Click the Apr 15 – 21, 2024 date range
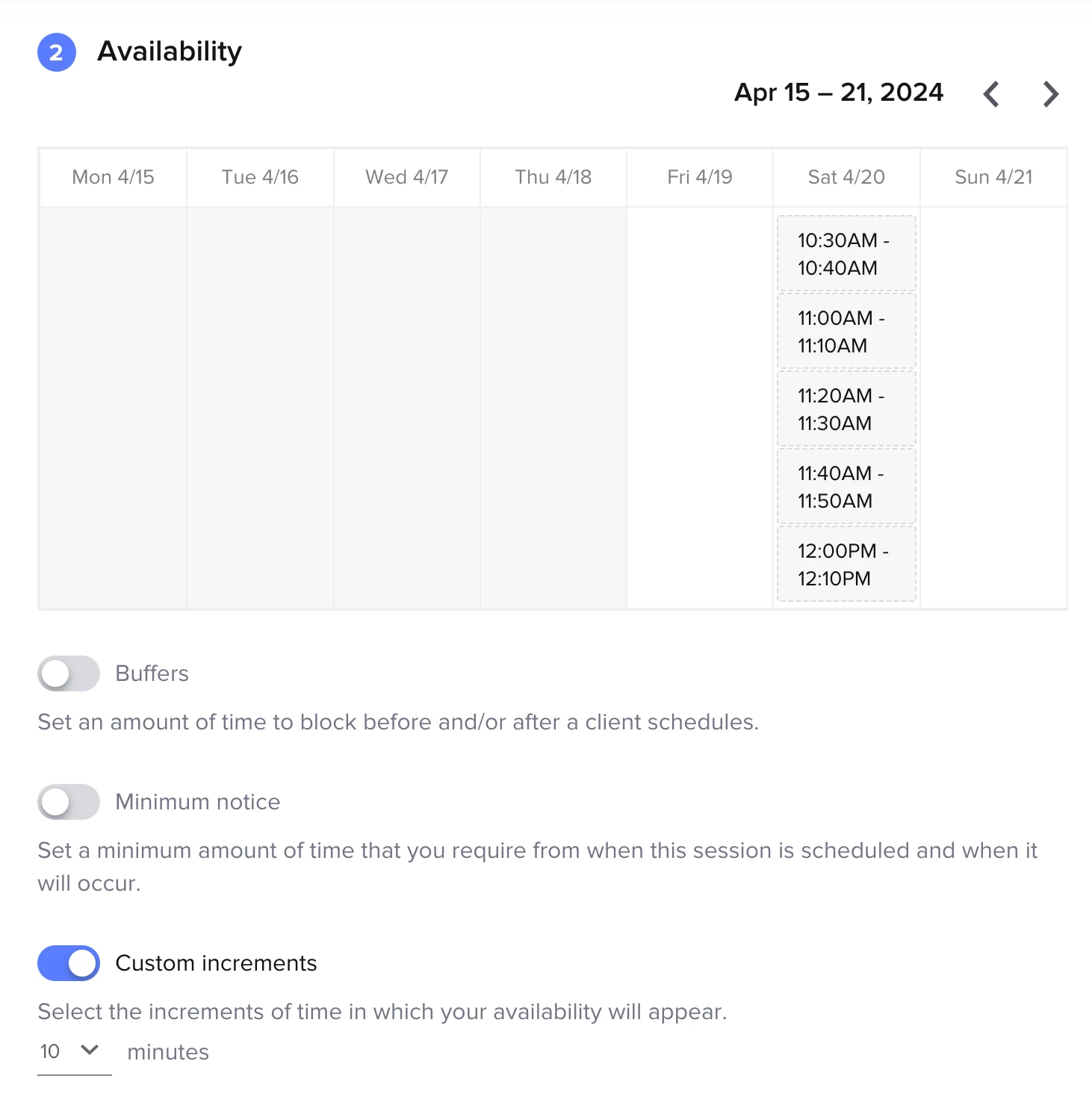The width and height of the screenshot is (1092, 1111). pos(838,93)
